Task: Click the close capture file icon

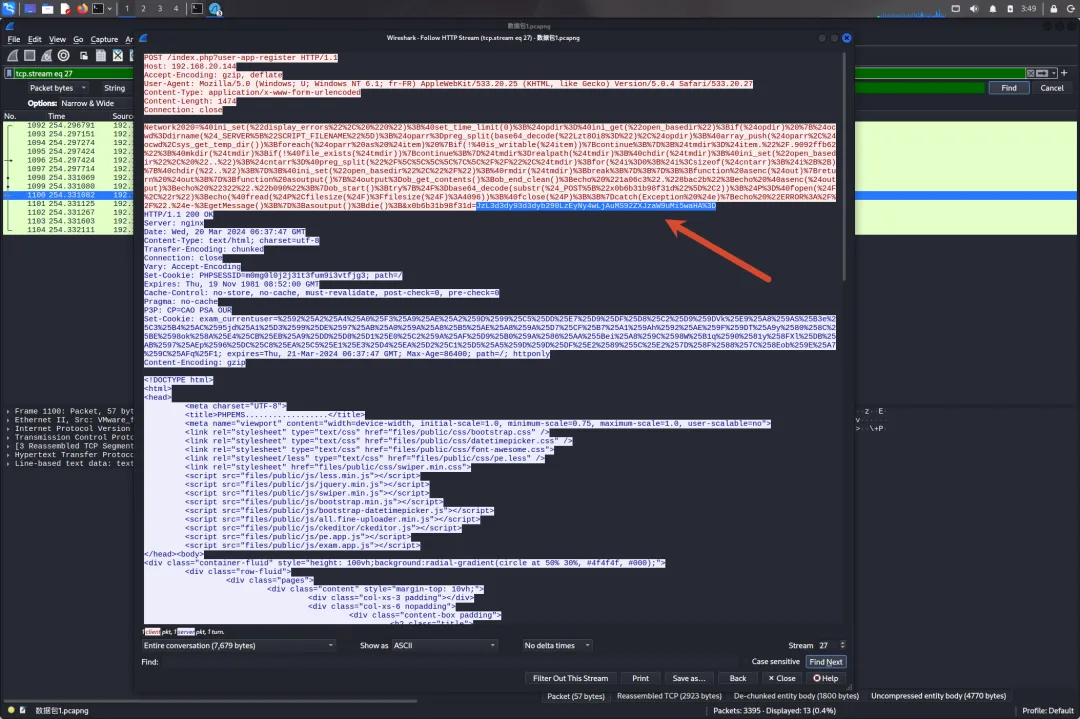Action: click(x=118, y=56)
